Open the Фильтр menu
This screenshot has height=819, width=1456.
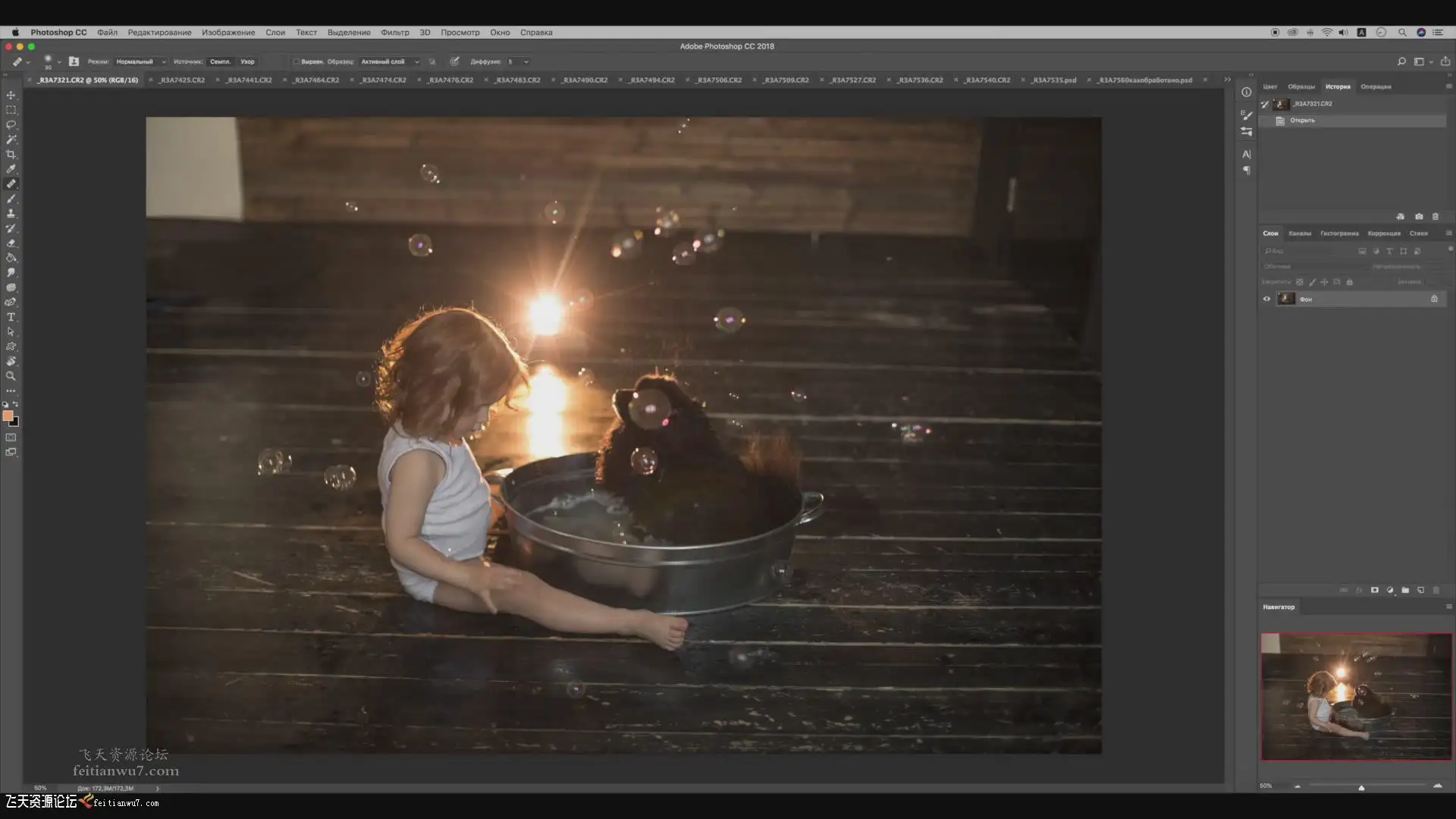point(394,33)
